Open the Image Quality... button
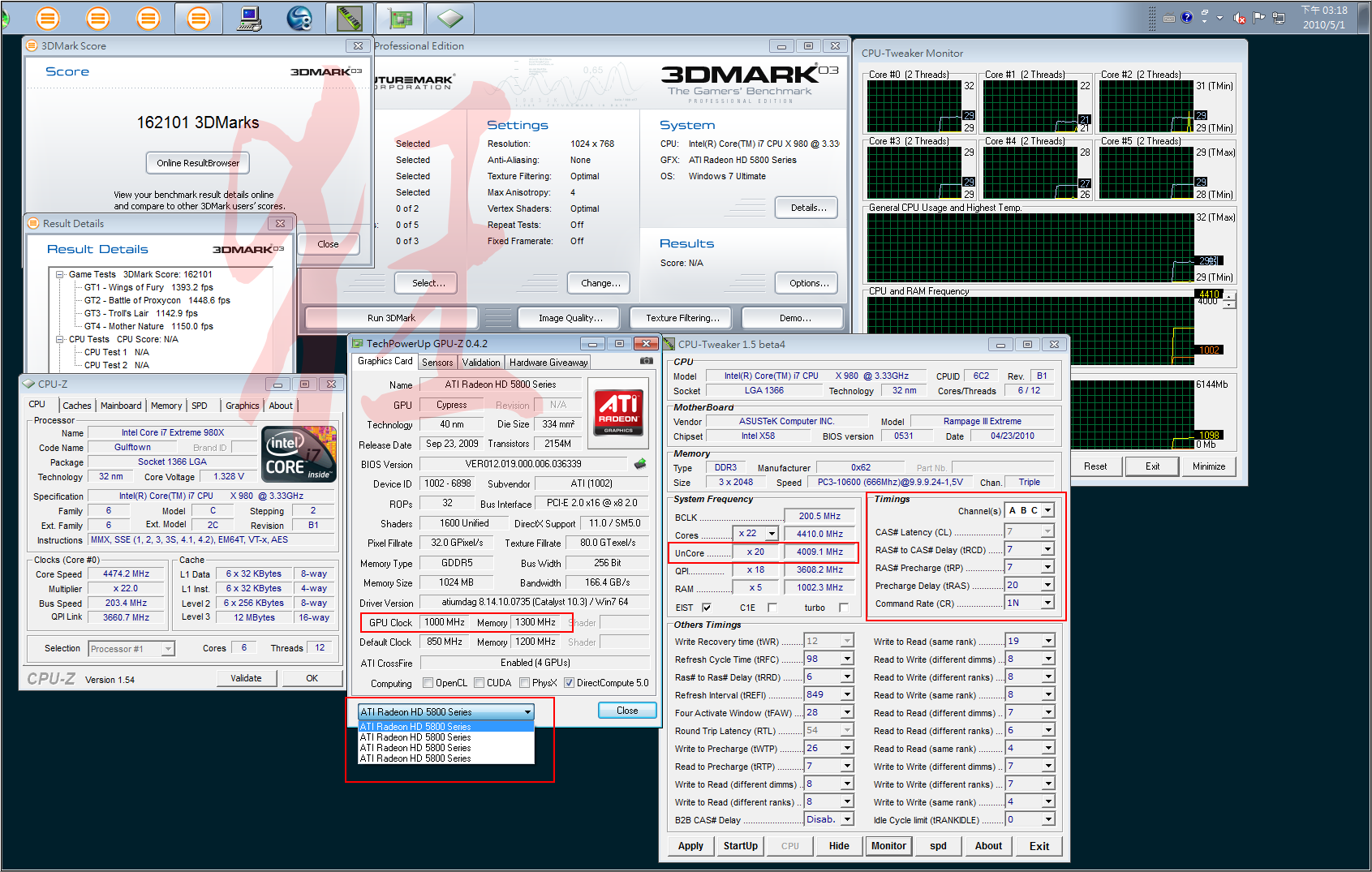 coord(570,318)
